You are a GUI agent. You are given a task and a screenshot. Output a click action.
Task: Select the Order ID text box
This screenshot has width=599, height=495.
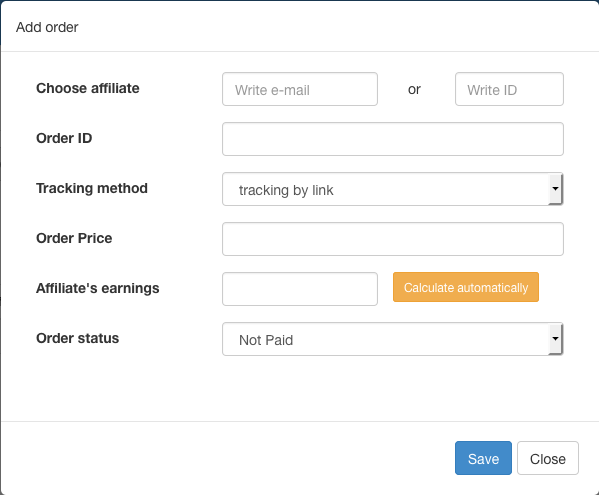point(393,139)
